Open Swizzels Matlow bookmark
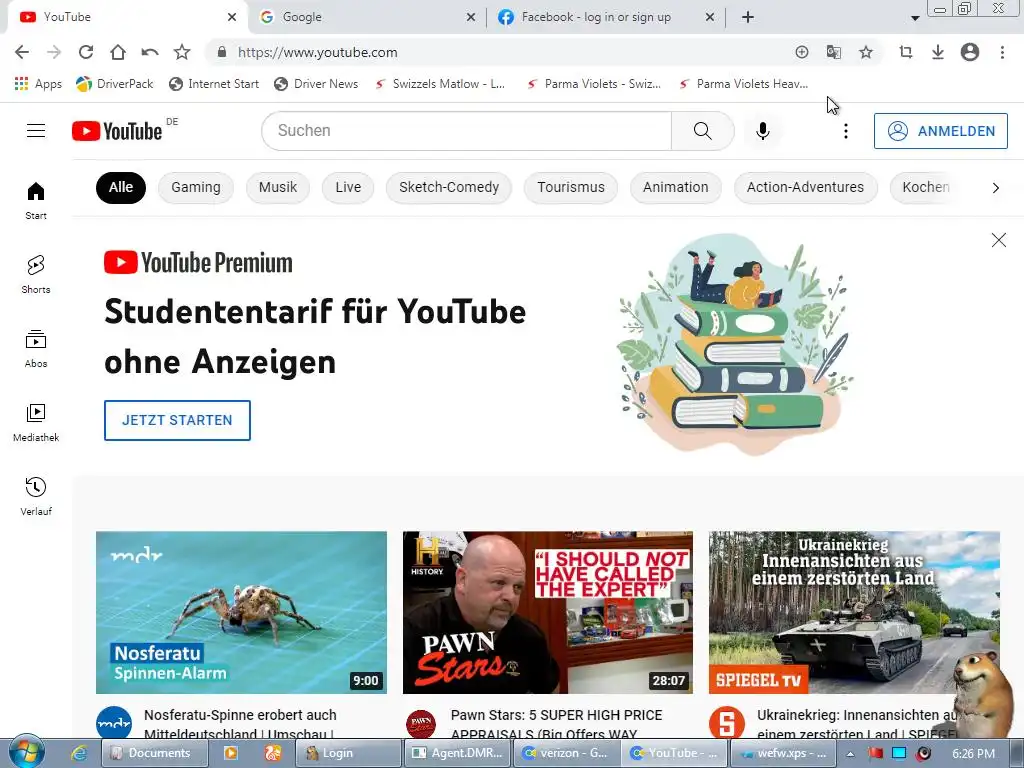This screenshot has width=1024, height=768. [x=440, y=84]
